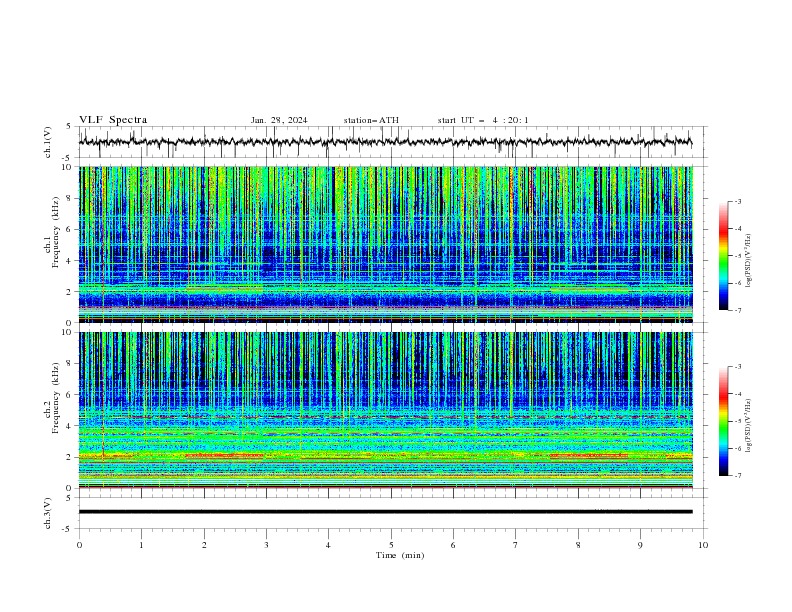This screenshot has height=612, width=792.
Task: Click time axis tick label "9"
Action: 640,545
